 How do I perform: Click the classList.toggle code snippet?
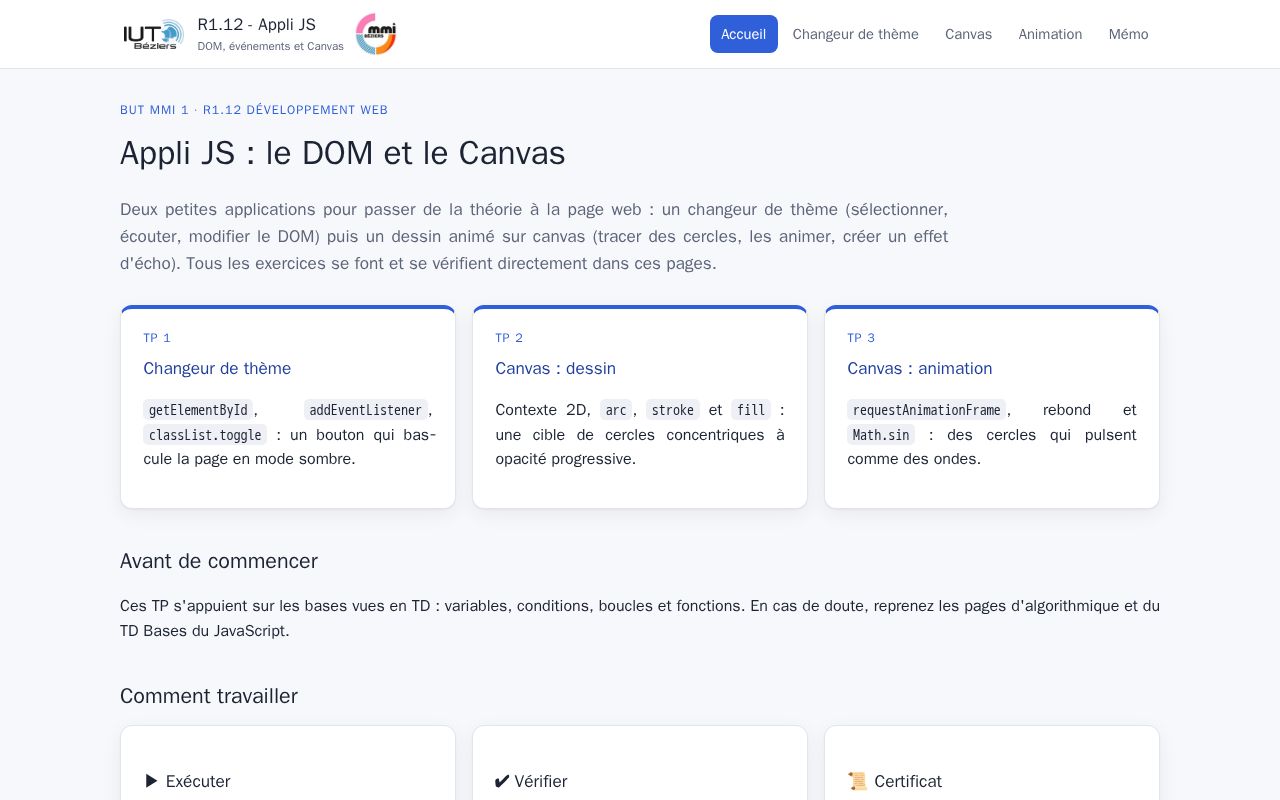205,435
